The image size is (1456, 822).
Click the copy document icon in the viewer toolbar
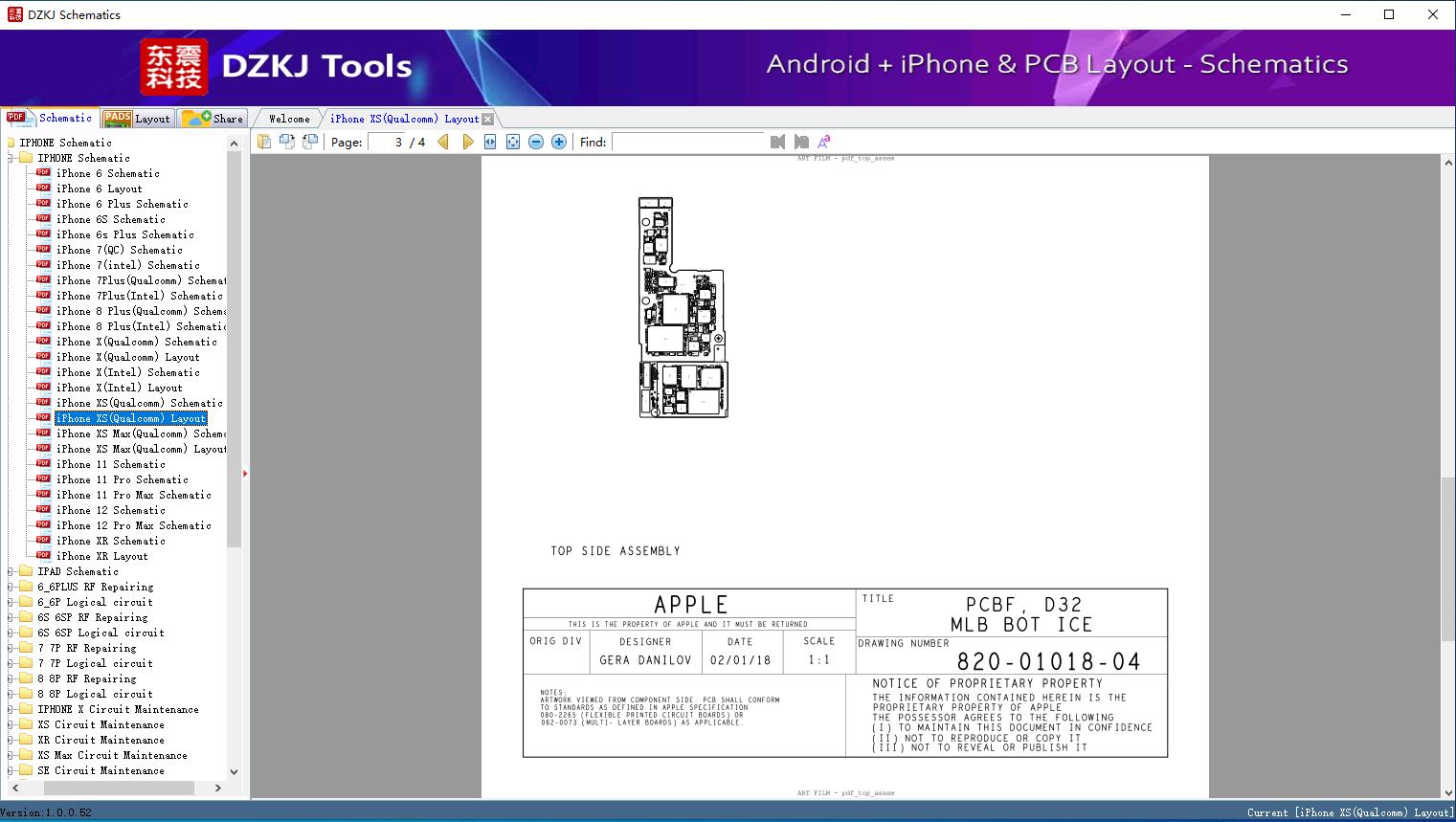(264, 142)
